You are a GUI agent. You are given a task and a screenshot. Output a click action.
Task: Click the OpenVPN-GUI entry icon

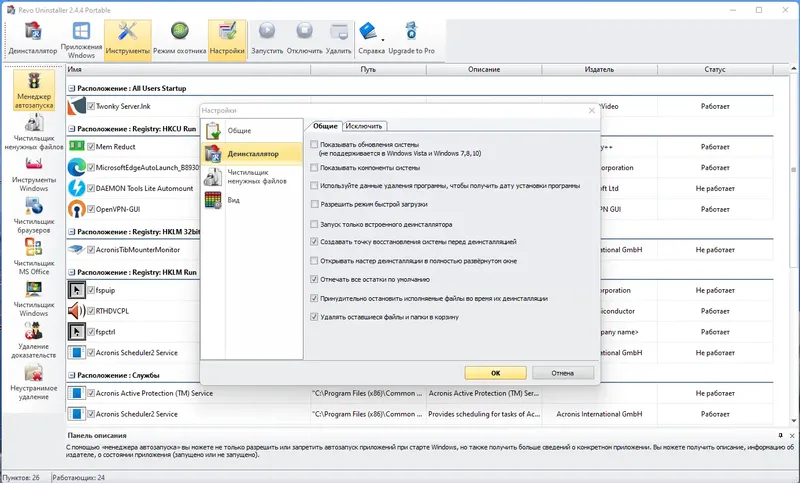pyautogui.click(x=77, y=209)
